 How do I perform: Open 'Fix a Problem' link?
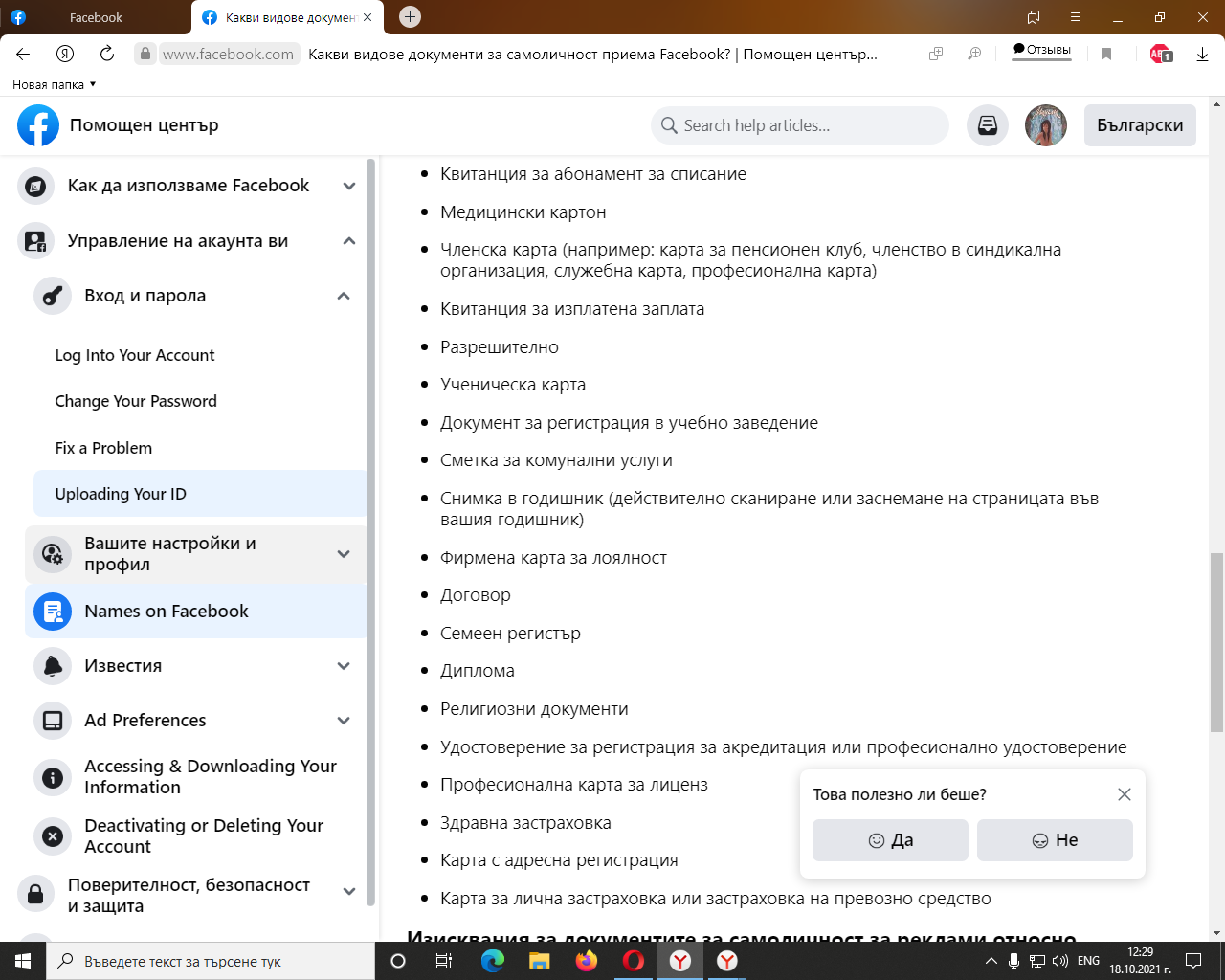[103, 448]
